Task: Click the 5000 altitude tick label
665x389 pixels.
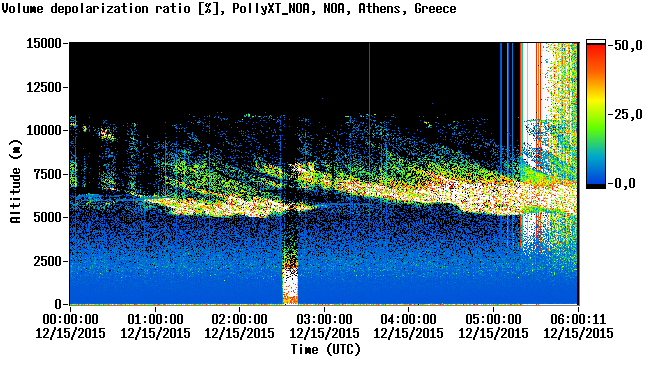Action: pyautogui.click(x=48, y=217)
